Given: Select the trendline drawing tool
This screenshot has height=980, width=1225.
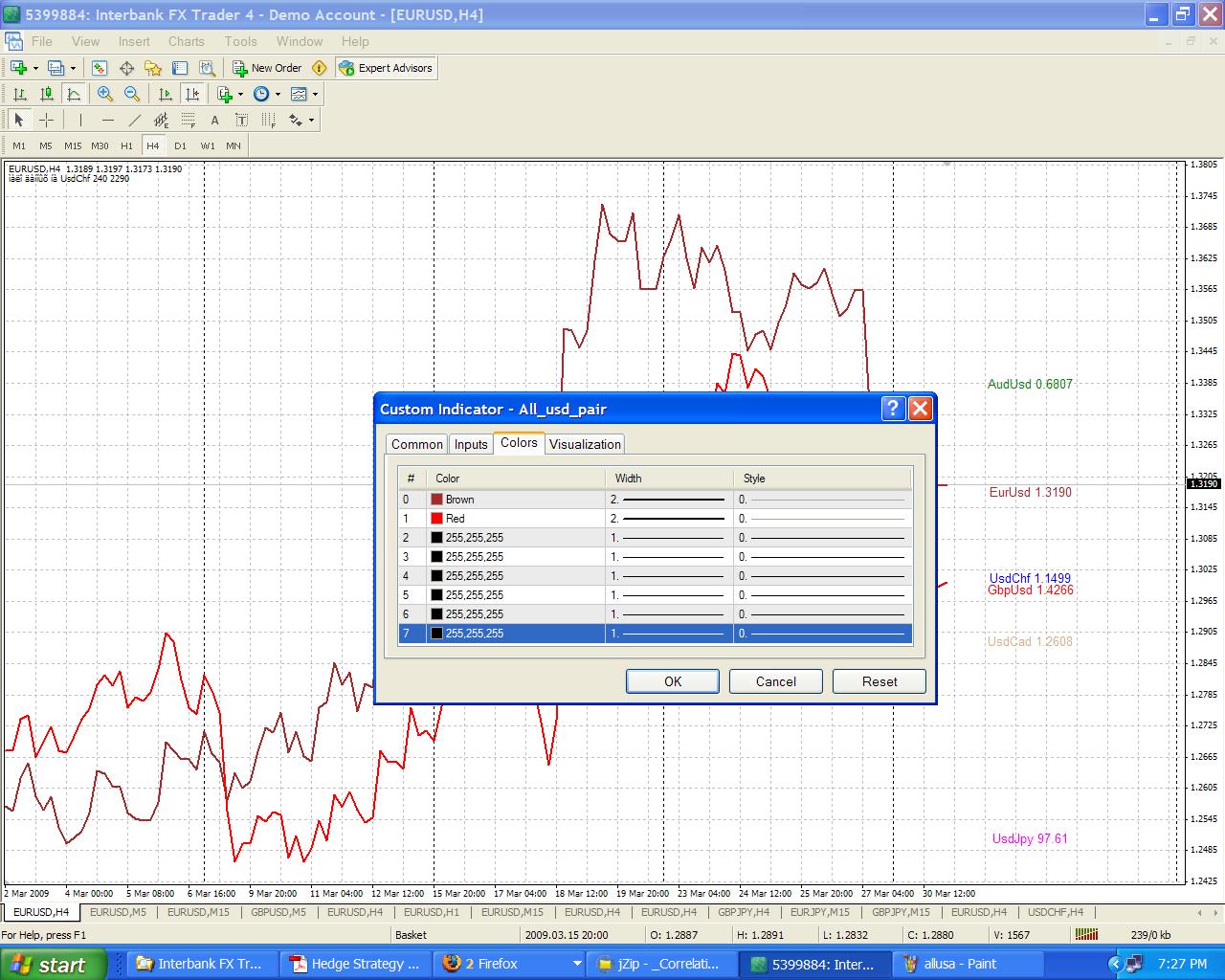Looking at the screenshot, I should click(x=134, y=120).
